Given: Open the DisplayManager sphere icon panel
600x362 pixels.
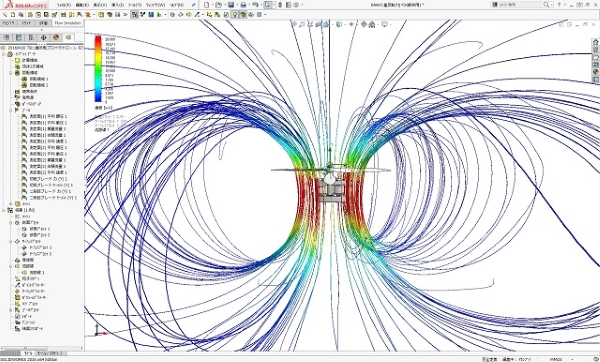Looking at the screenshot, I should click(x=56, y=38).
